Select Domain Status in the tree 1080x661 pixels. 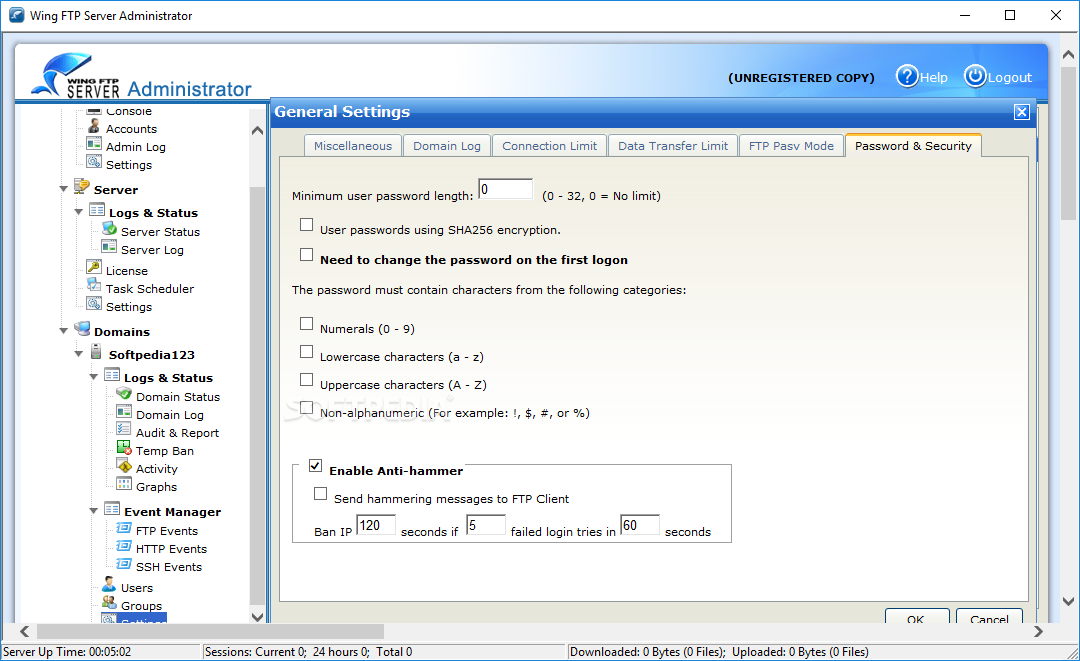178,397
